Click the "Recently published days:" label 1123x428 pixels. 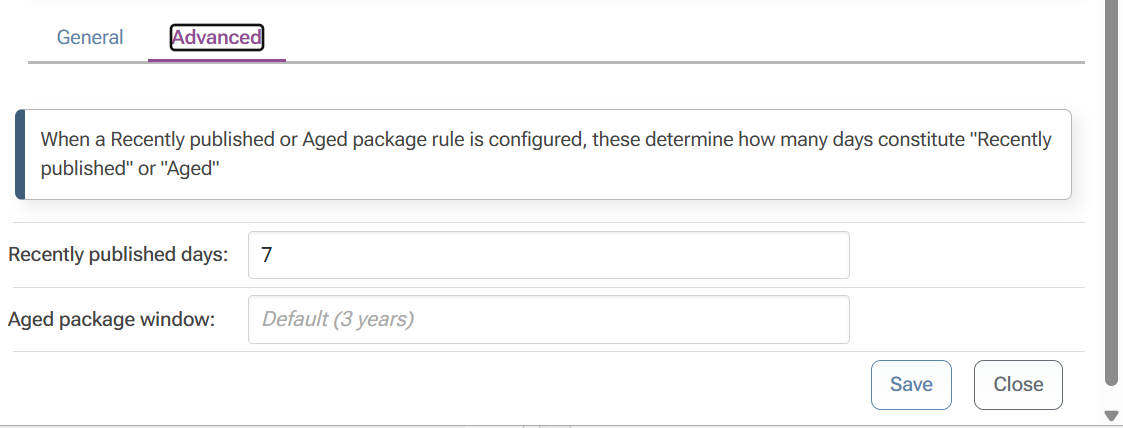(118, 255)
